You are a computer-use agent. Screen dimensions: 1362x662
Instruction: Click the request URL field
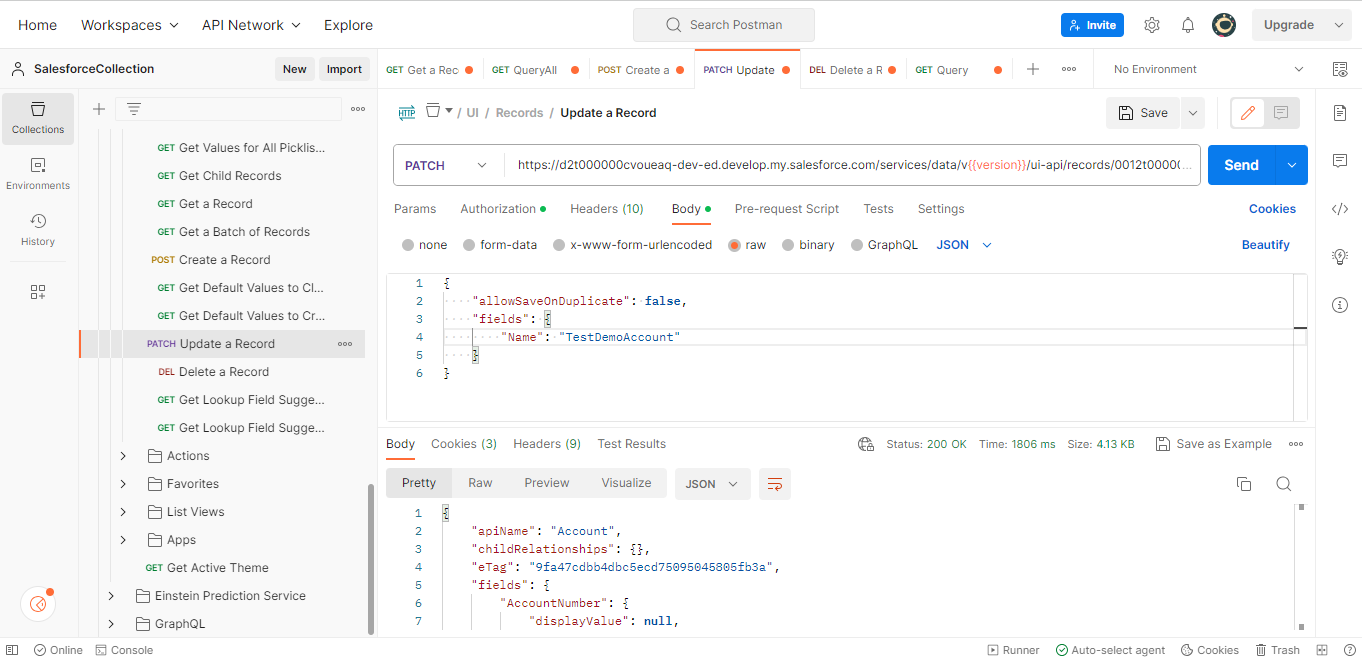854,165
